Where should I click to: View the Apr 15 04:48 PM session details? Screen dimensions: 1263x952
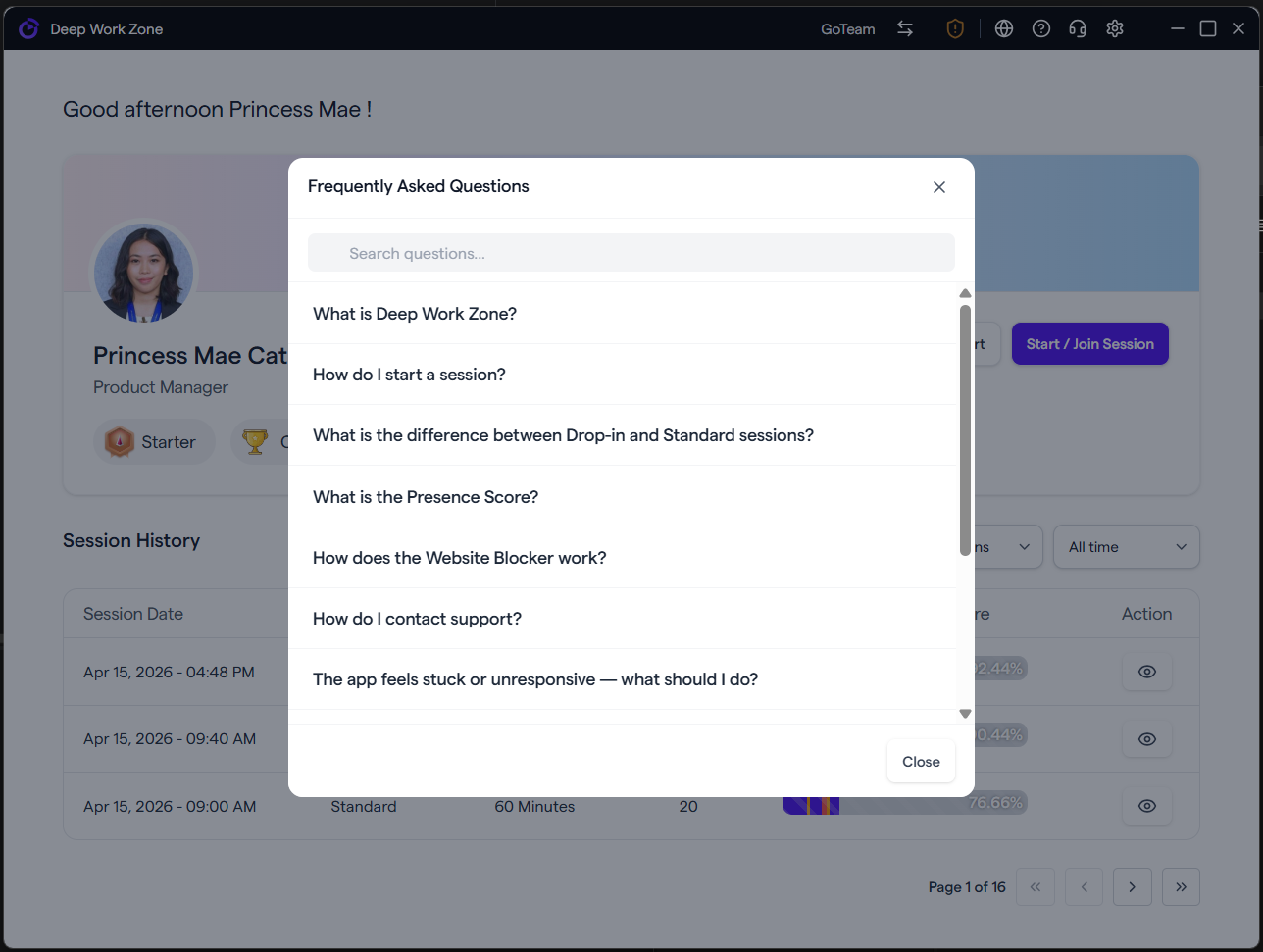(1147, 672)
